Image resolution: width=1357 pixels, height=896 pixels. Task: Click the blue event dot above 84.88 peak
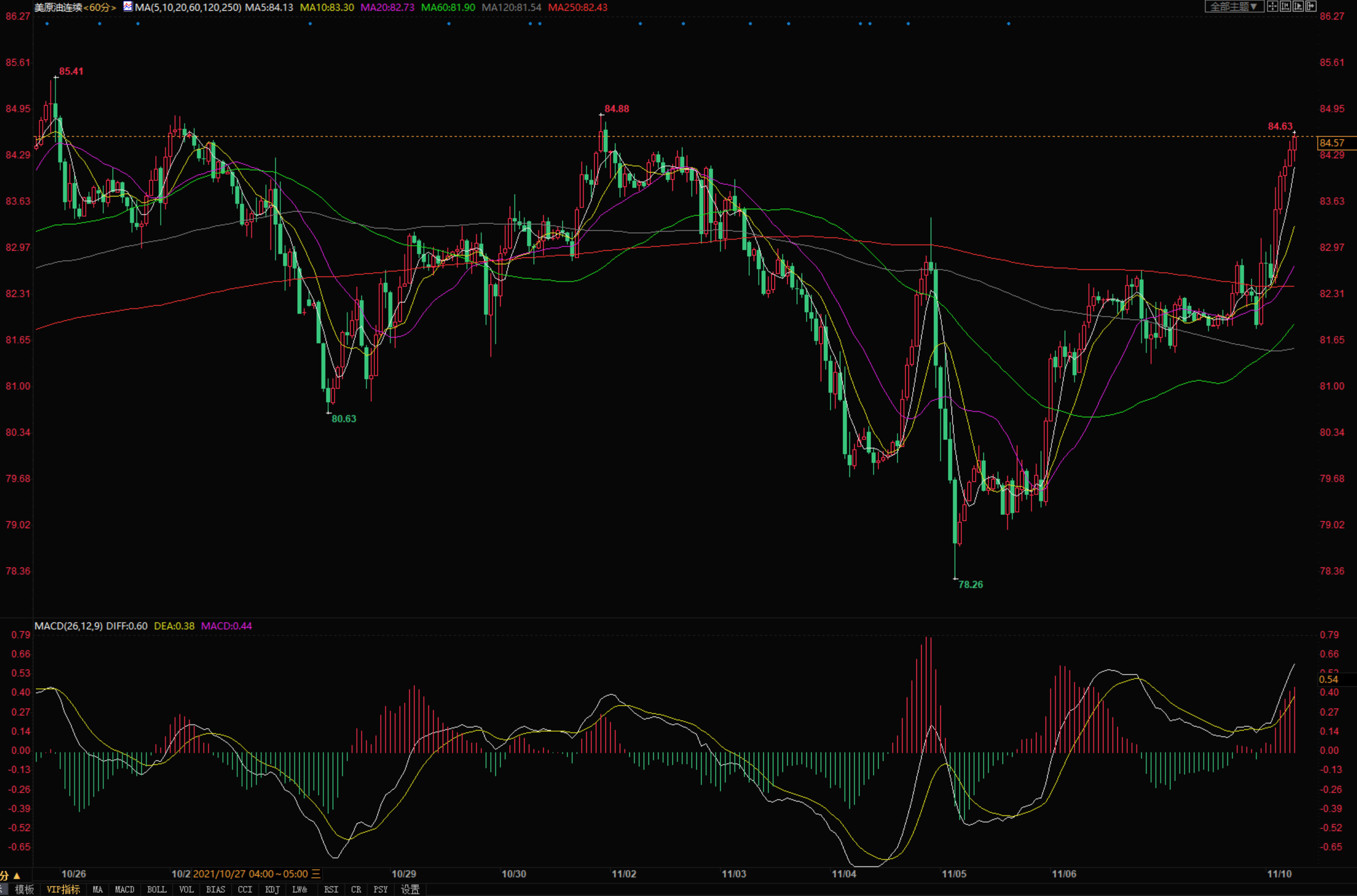640,24
